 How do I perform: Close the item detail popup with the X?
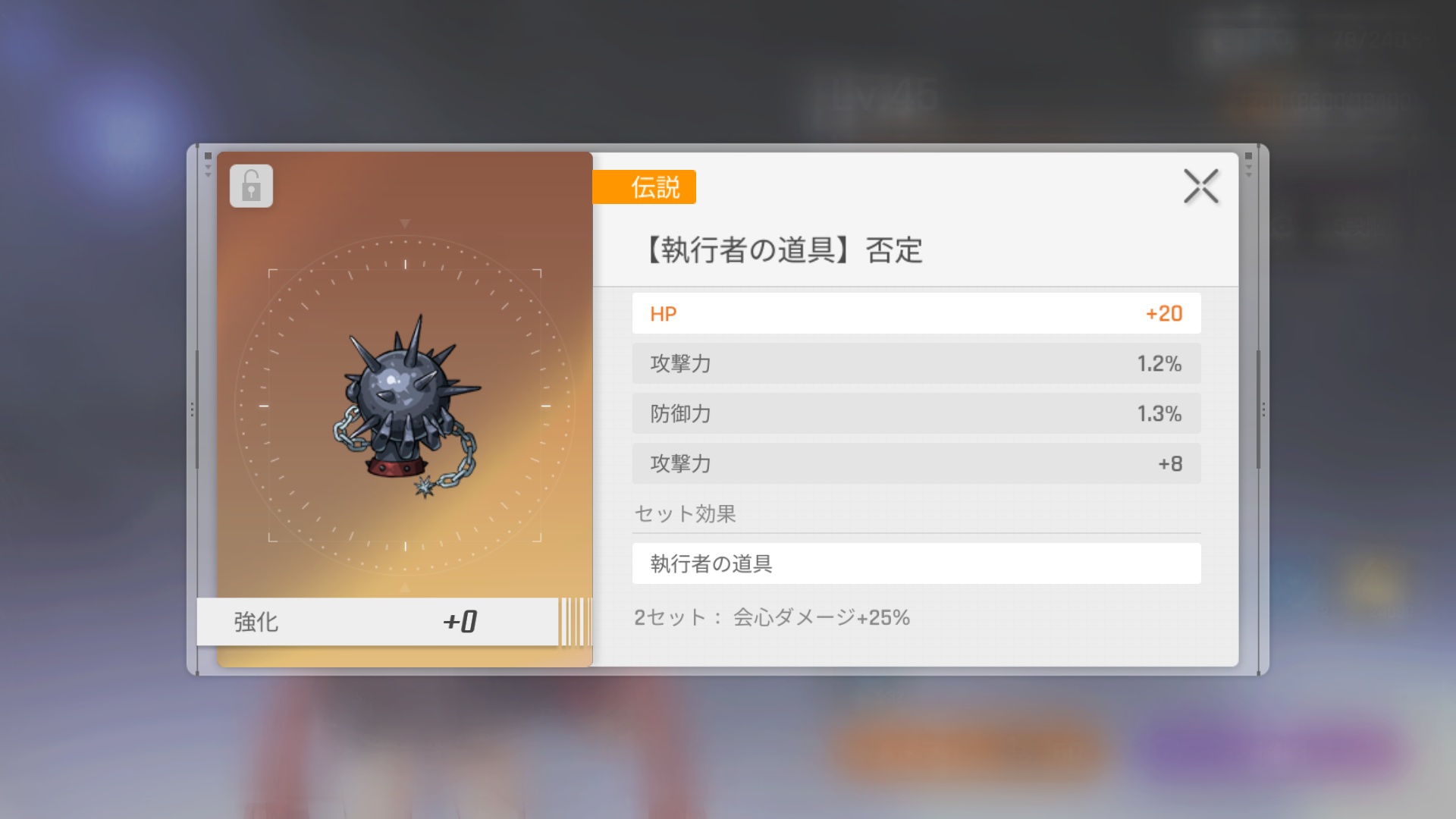click(1201, 187)
